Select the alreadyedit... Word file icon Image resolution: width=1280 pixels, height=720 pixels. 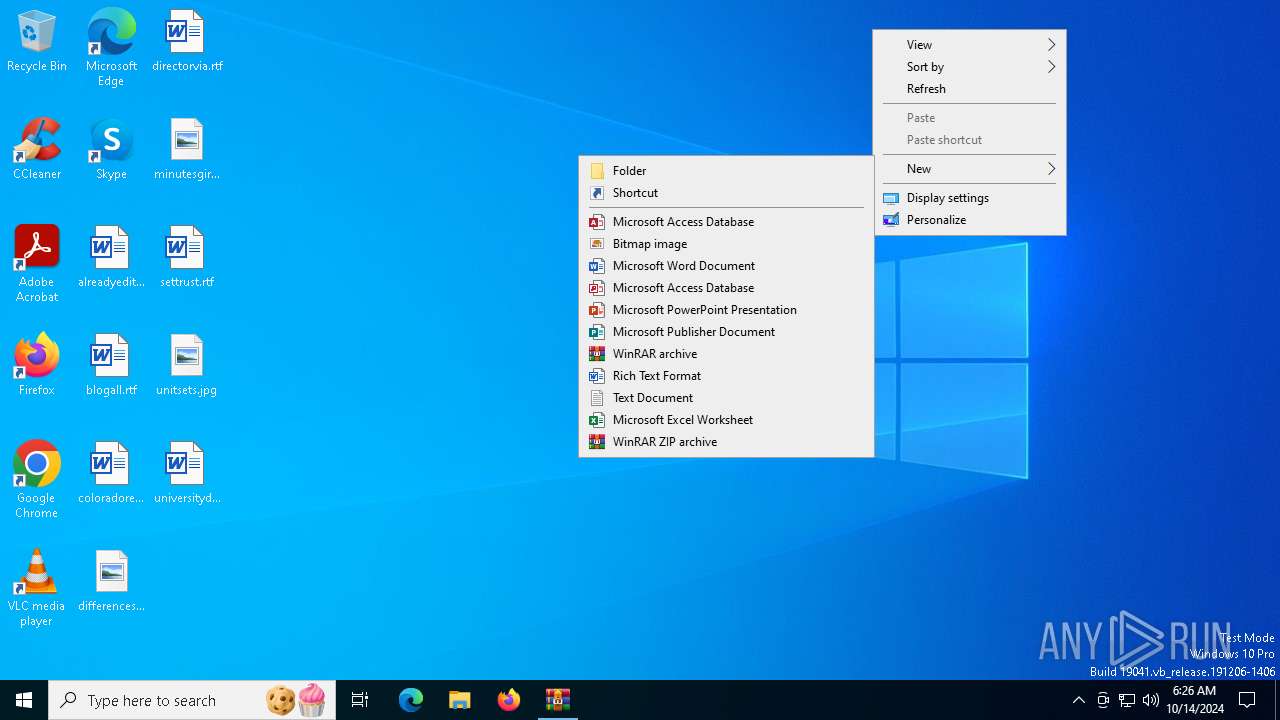[111, 258]
